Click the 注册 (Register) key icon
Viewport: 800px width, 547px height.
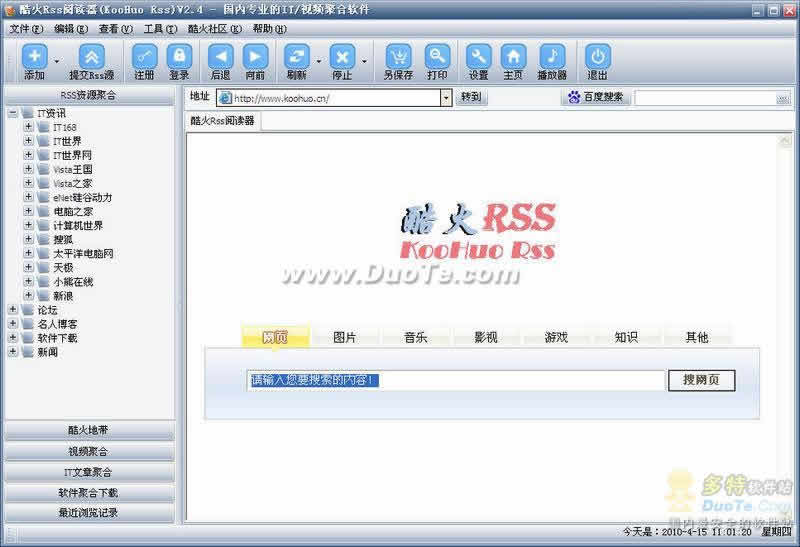[144, 56]
